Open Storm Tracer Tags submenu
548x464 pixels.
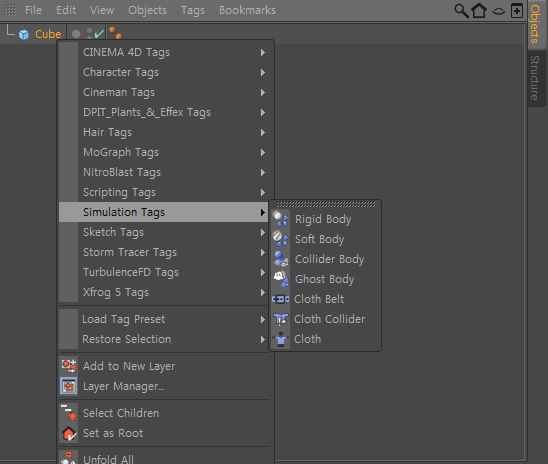tap(164, 252)
